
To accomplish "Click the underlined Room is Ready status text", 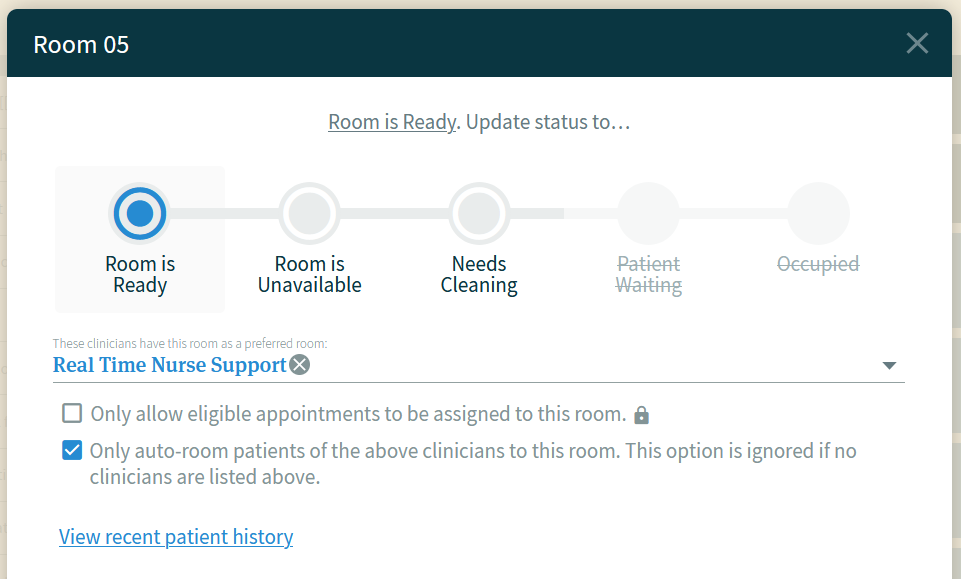I will 392,122.
